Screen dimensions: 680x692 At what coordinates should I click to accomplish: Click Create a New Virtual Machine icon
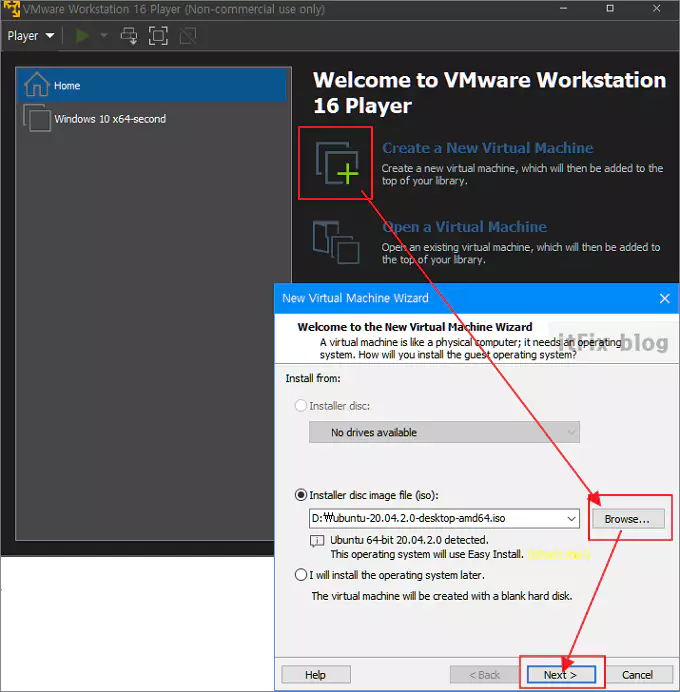[x=337, y=163]
